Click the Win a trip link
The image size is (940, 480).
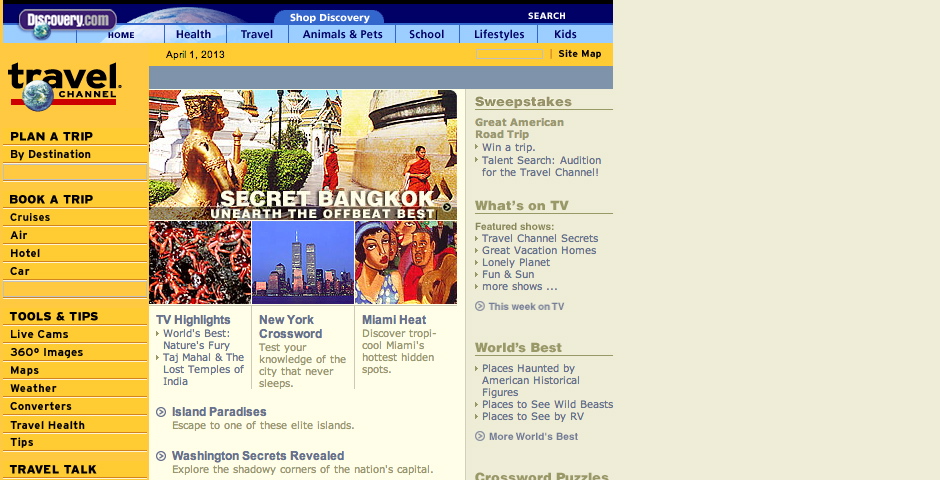508,147
